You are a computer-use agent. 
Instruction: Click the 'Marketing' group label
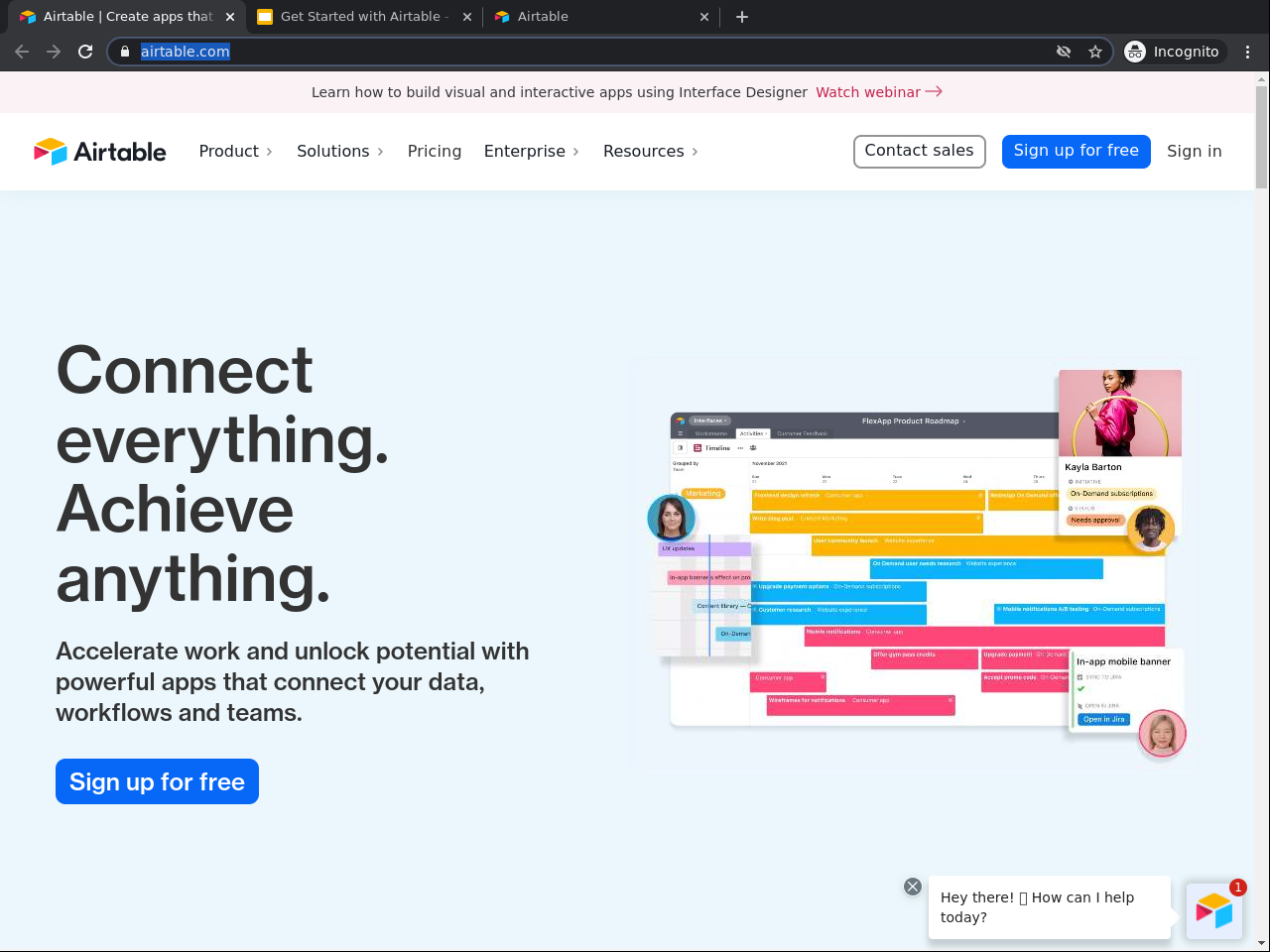coord(703,494)
